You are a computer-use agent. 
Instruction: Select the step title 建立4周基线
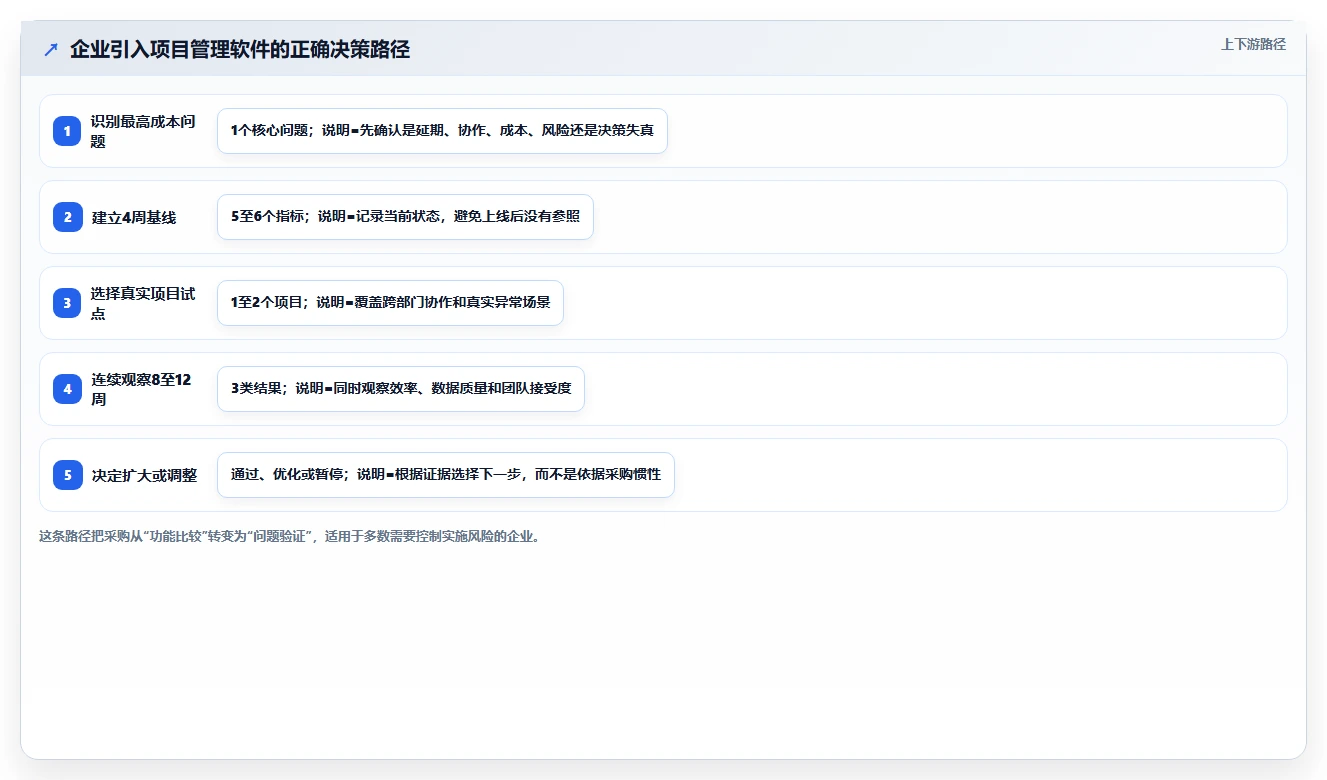[x=134, y=217]
